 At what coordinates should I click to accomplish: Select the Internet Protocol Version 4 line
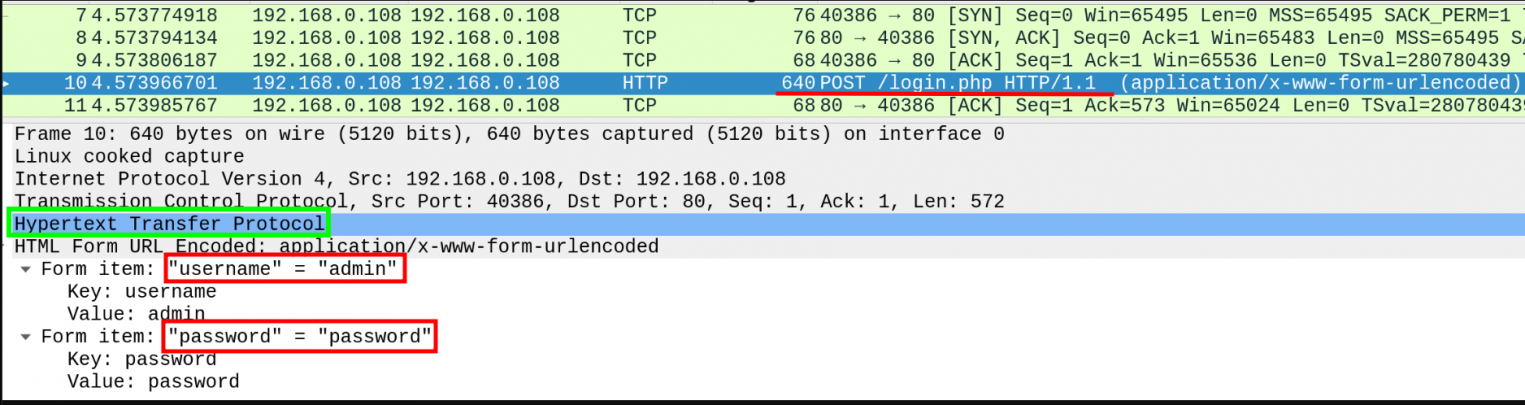pos(399,179)
